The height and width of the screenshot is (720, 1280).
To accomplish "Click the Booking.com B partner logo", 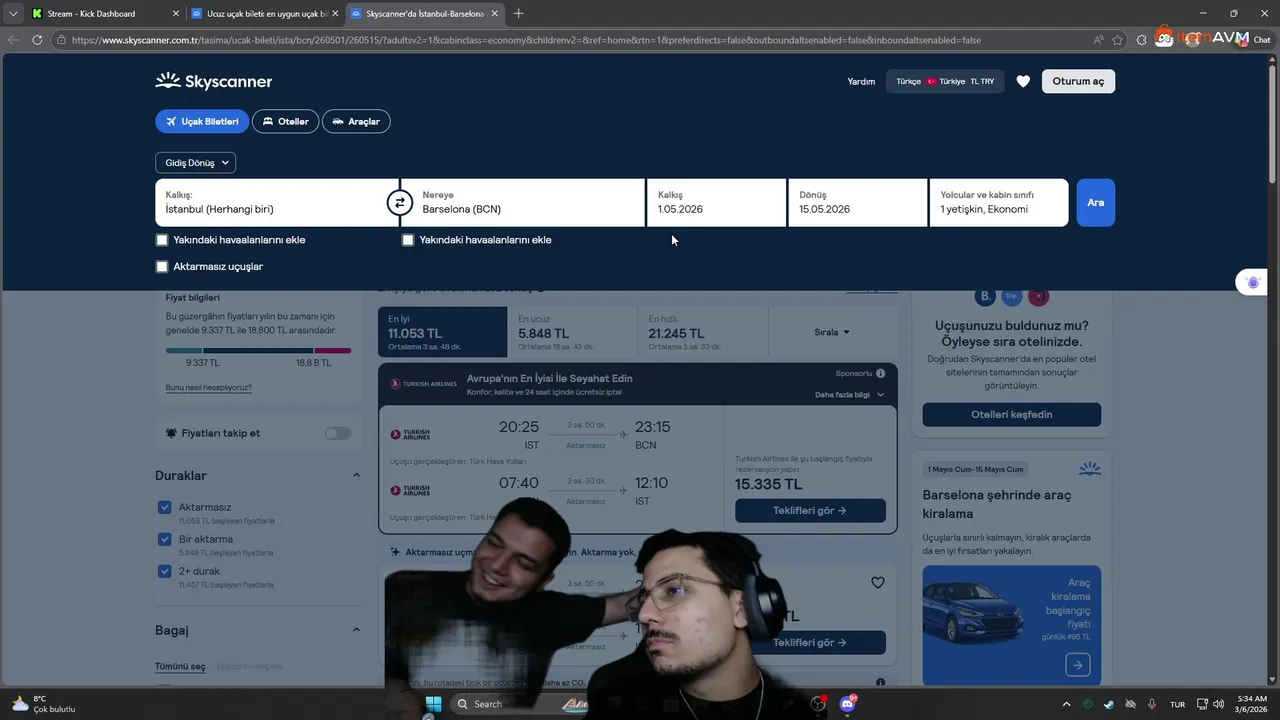I will [986, 296].
